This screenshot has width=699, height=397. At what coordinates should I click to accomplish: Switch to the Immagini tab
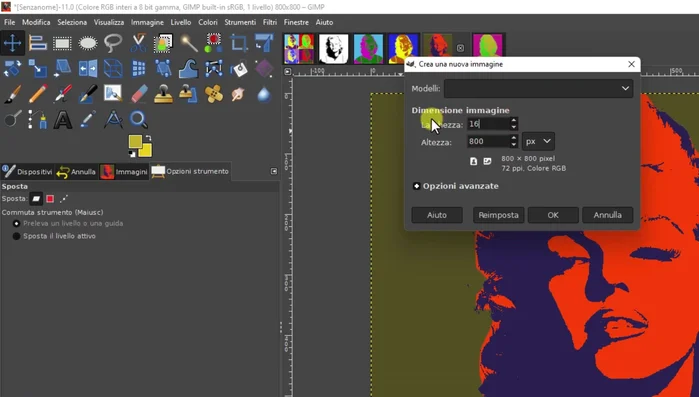pyautogui.click(x=124, y=172)
